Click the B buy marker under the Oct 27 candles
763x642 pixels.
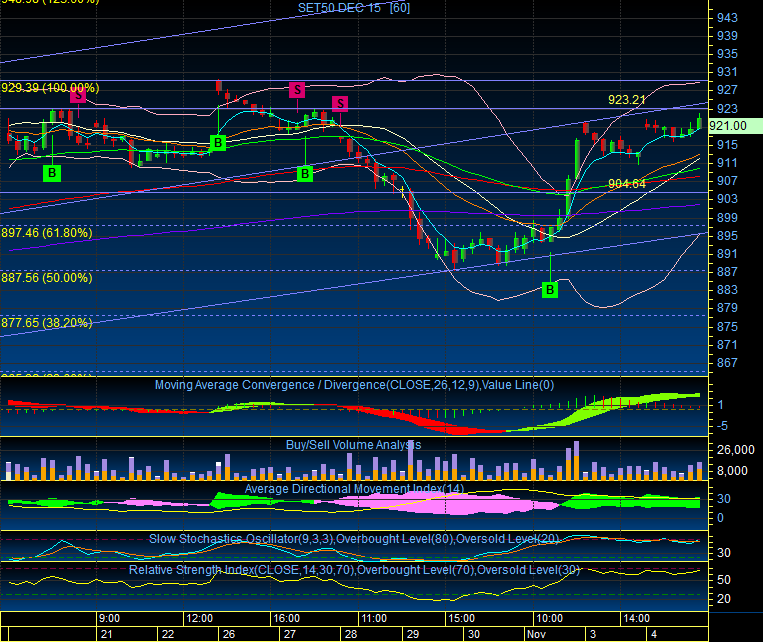click(305, 173)
